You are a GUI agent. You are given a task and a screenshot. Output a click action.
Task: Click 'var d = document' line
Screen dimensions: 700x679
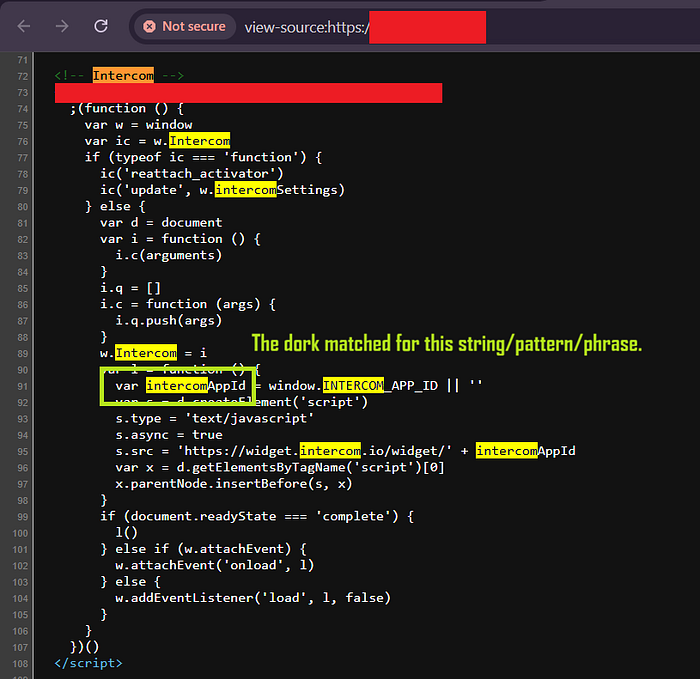(161, 223)
